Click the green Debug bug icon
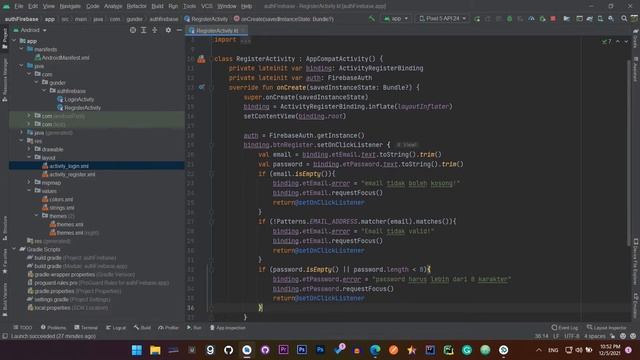The height and width of the screenshot is (360, 640). pos(509,19)
